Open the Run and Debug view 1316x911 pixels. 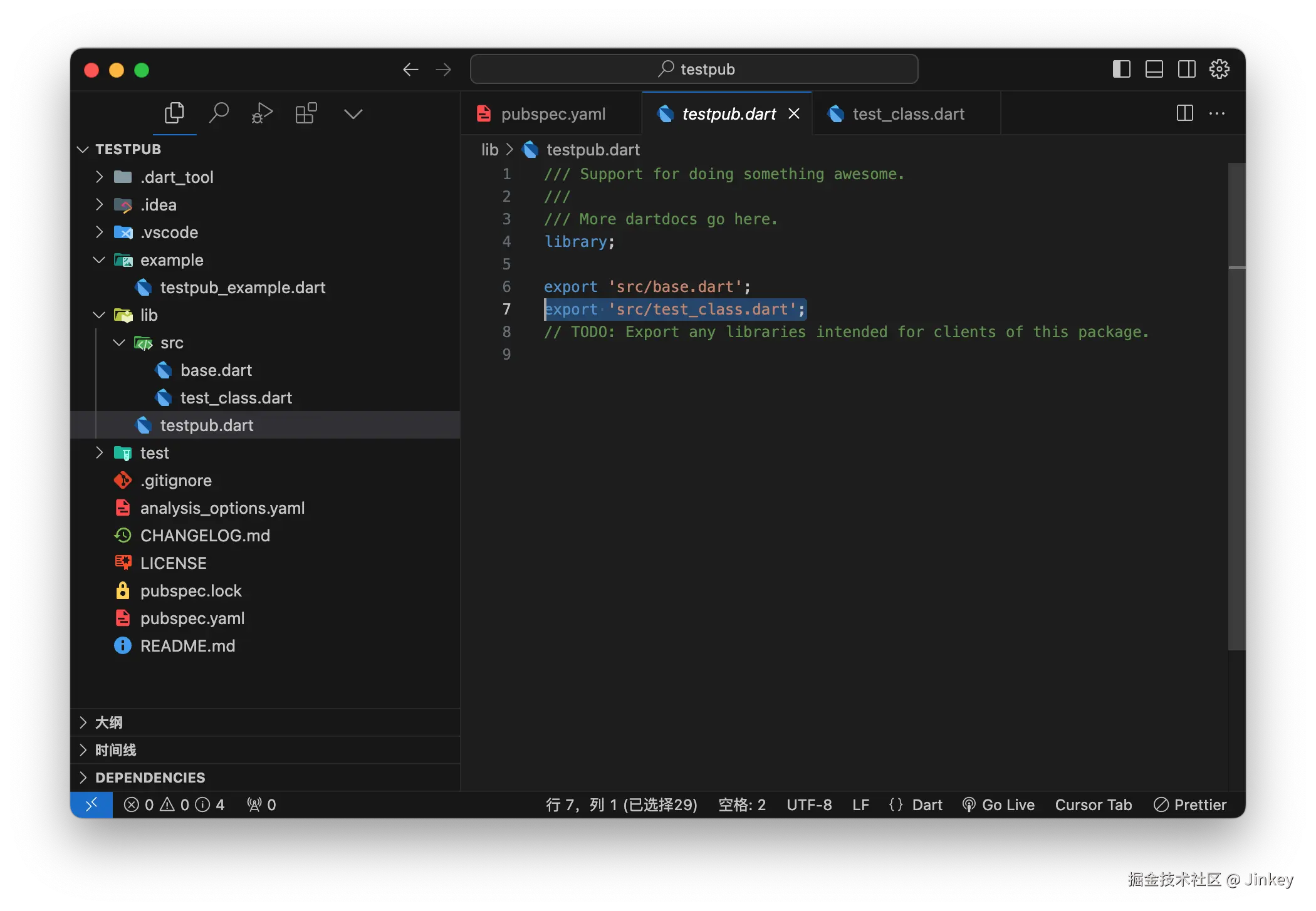262,113
